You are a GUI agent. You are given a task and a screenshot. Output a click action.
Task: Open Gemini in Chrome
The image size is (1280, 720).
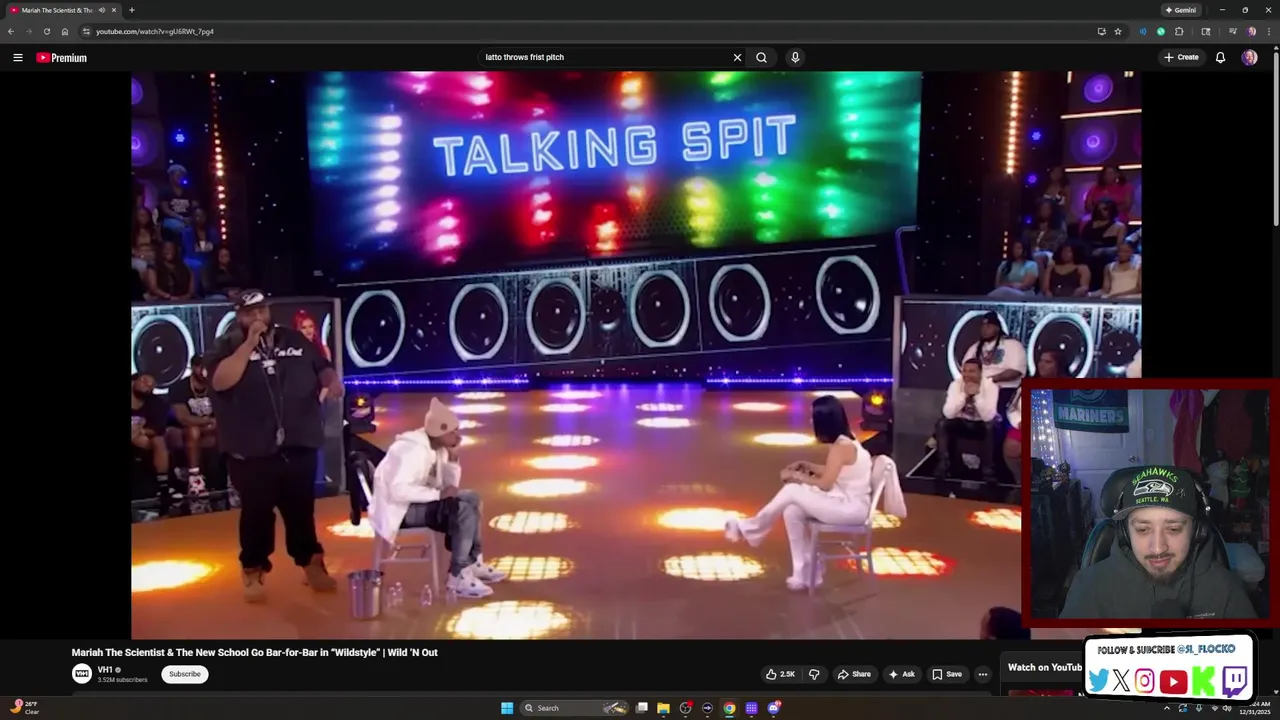(1181, 10)
